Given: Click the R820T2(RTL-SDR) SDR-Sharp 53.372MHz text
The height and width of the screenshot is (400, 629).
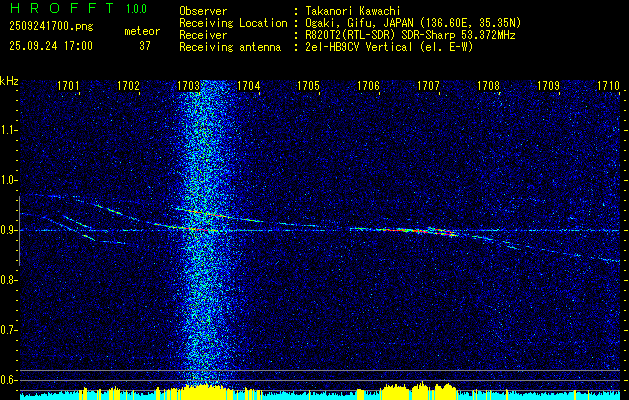Looking at the screenshot, I should 410,35.
